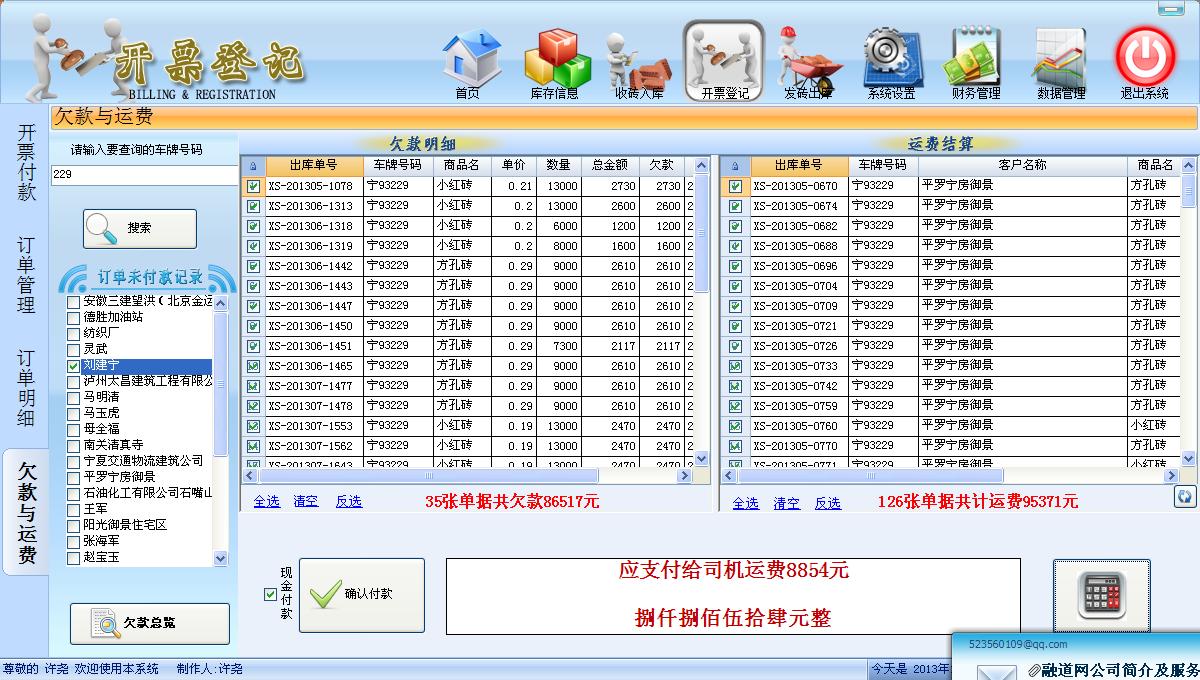The height and width of the screenshot is (680, 1200).
Task: Check the 德胜加油站 customer checkbox
Action: (x=74, y=317)
